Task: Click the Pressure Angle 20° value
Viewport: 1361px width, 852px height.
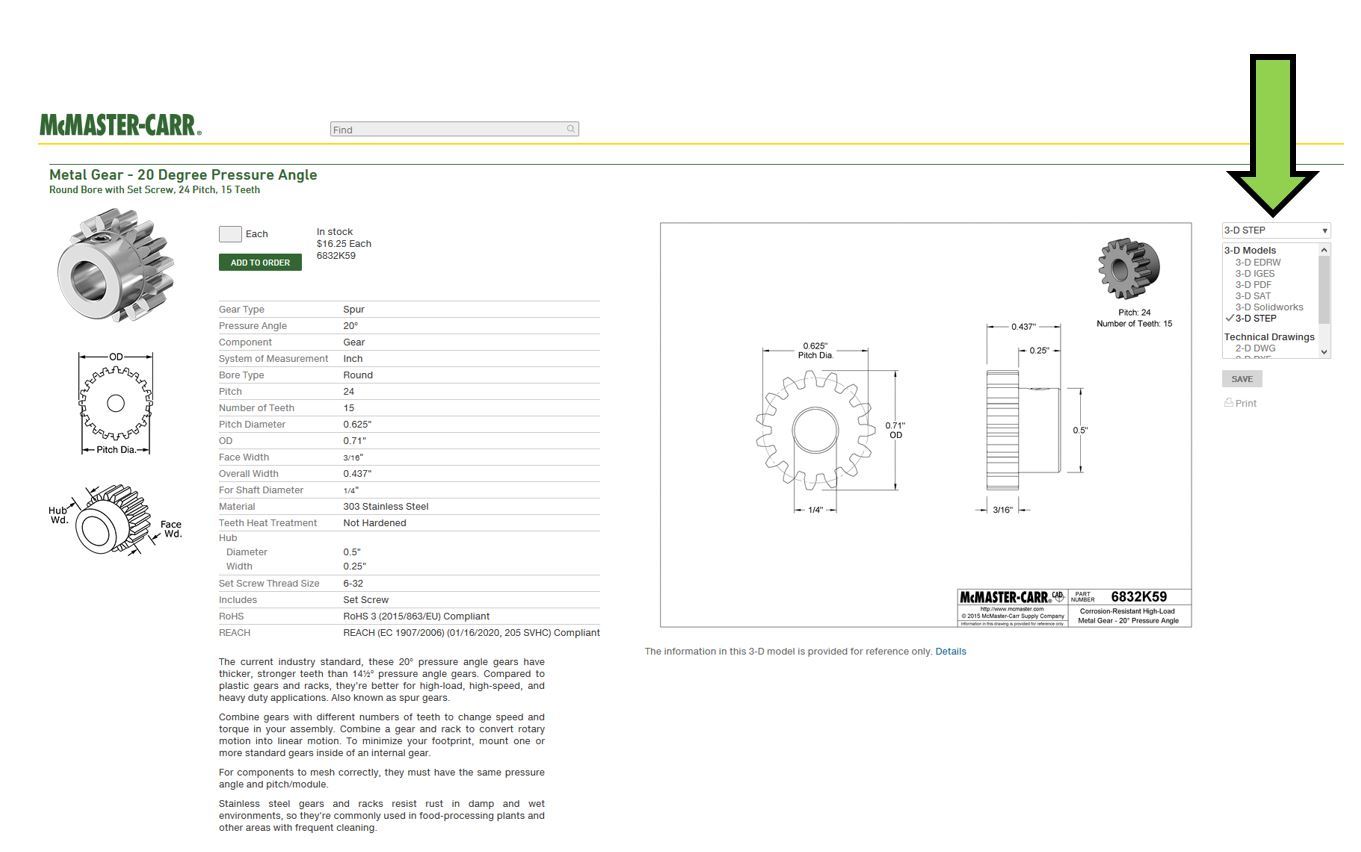Action: (x=351, y=325)
